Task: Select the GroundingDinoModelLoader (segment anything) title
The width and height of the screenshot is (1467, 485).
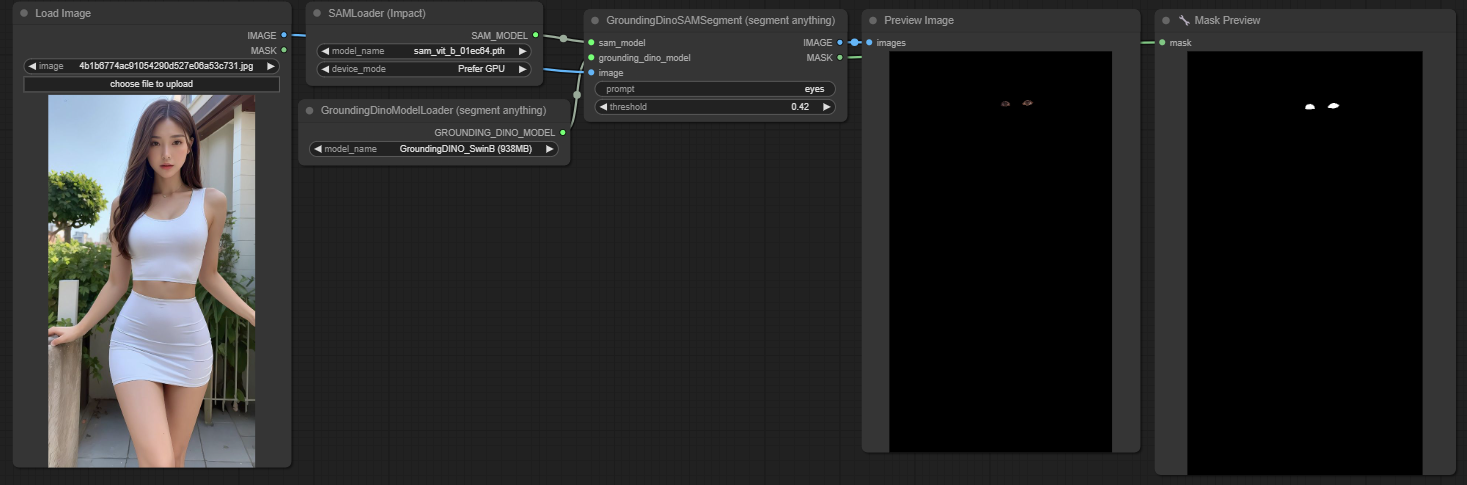Action: (433, 110)
